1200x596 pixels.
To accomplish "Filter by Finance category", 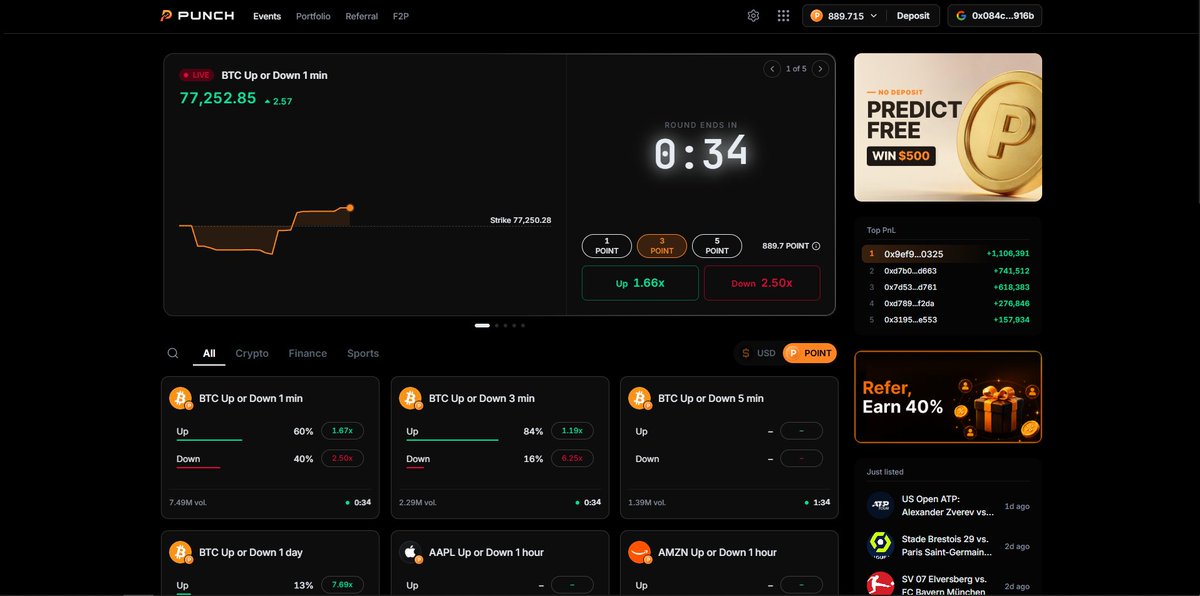I will coord(308,353).
